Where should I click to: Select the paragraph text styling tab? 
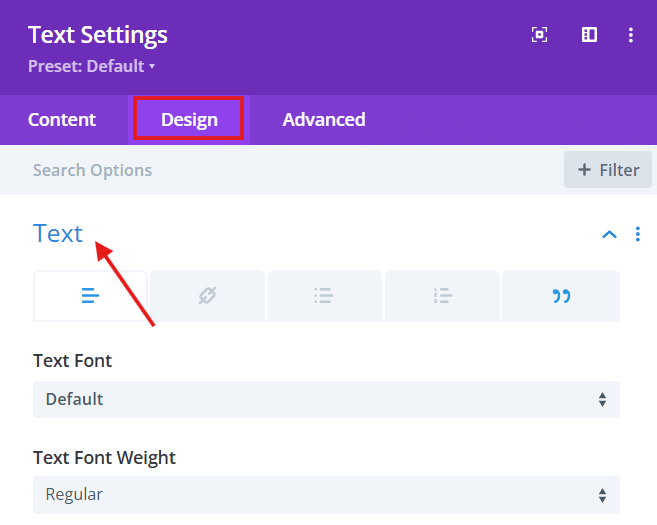(90, 296)
